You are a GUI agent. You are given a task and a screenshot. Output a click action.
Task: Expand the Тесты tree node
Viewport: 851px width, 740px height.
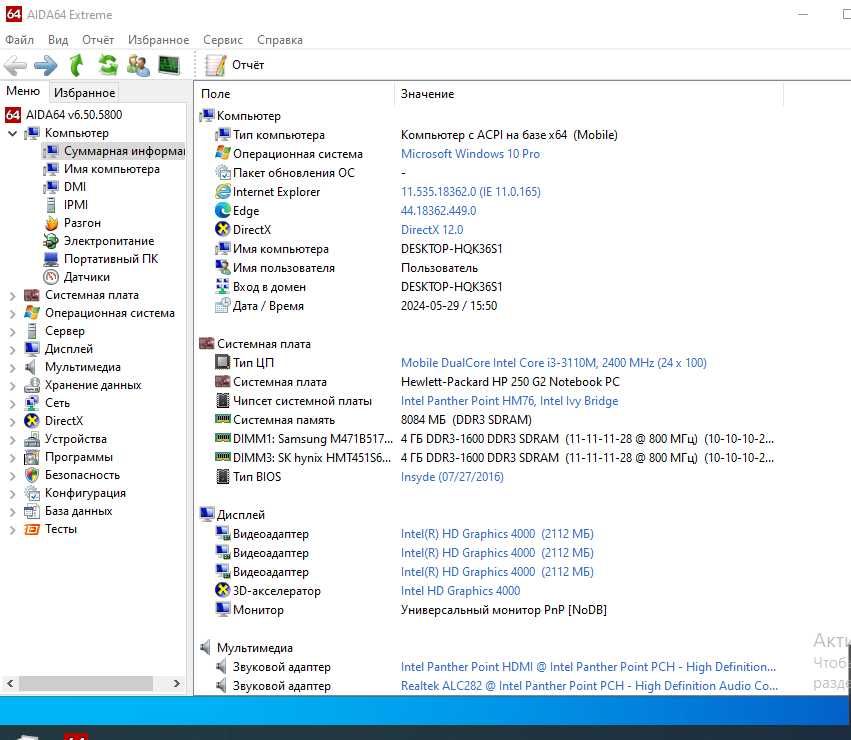click(x=12, y=529)
